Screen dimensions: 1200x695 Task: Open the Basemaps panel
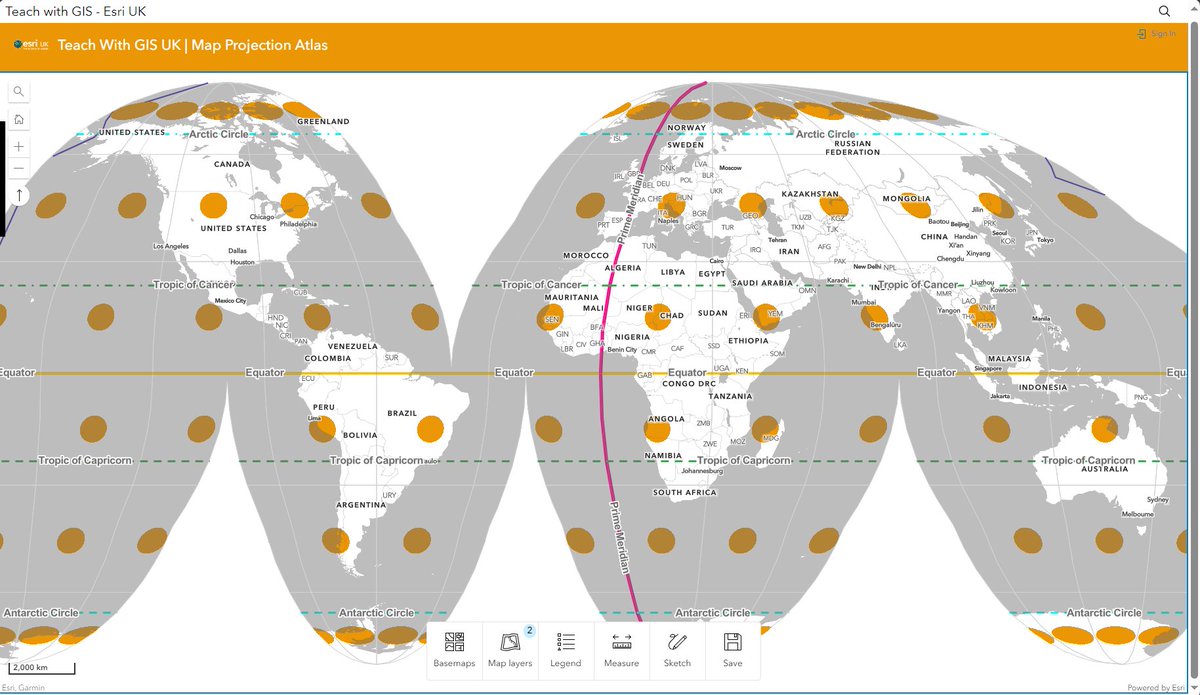pos(455,651)
